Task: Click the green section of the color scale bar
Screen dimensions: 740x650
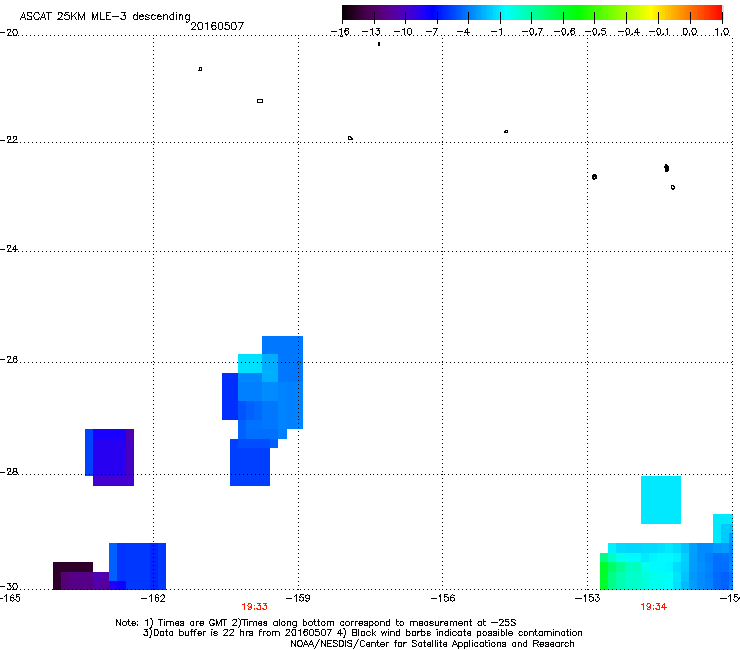Action: click(x=578, y=13)
